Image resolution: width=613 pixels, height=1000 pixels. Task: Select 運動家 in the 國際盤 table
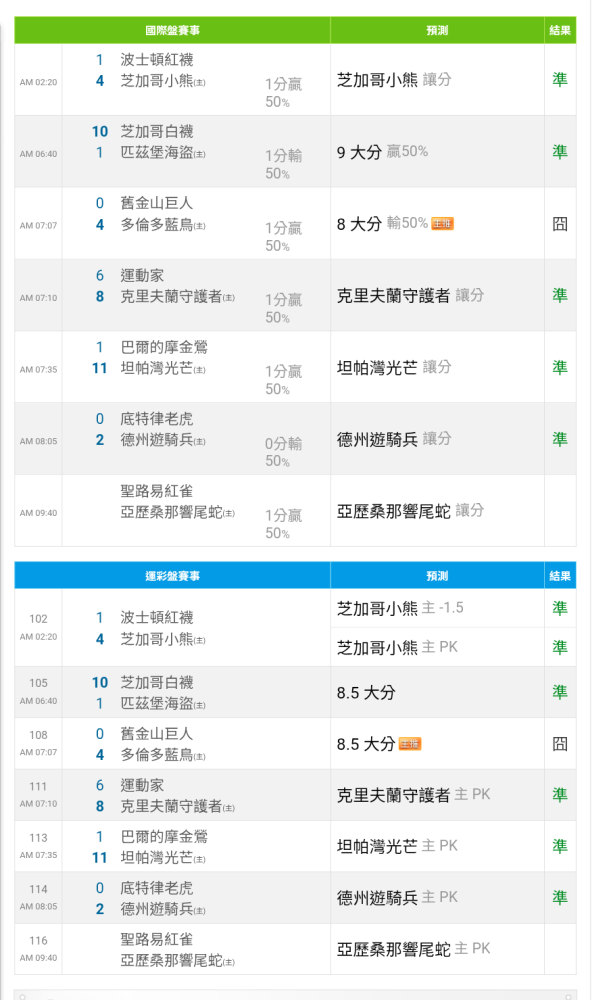(x=142, y=276)
